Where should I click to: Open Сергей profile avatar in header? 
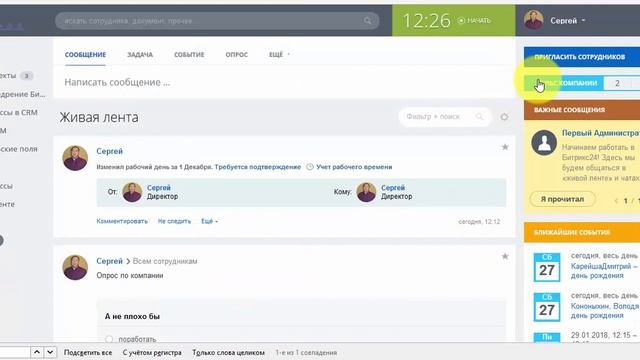pyautogui.click(x=533, y=20)
